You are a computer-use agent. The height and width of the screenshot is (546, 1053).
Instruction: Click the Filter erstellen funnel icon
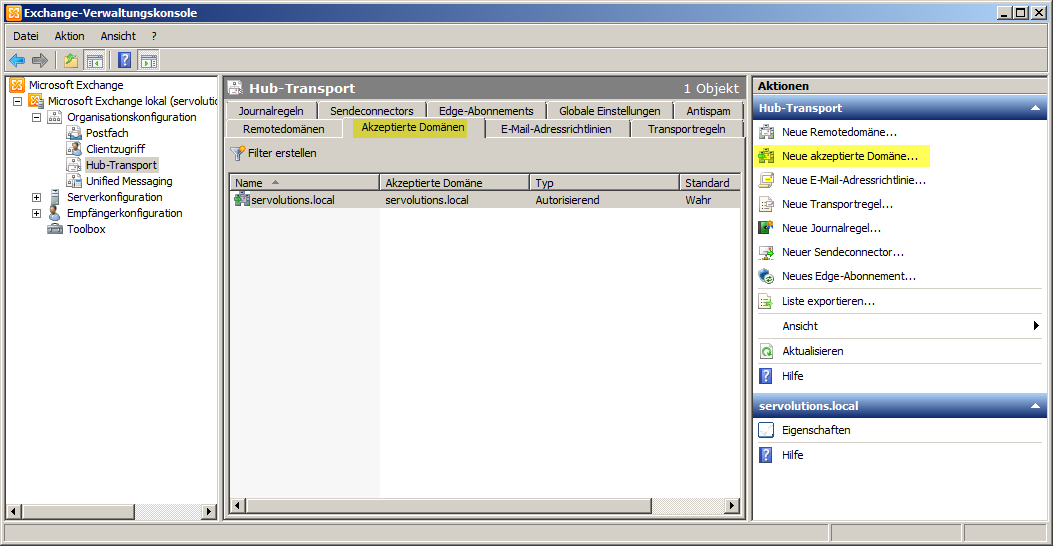237,153
